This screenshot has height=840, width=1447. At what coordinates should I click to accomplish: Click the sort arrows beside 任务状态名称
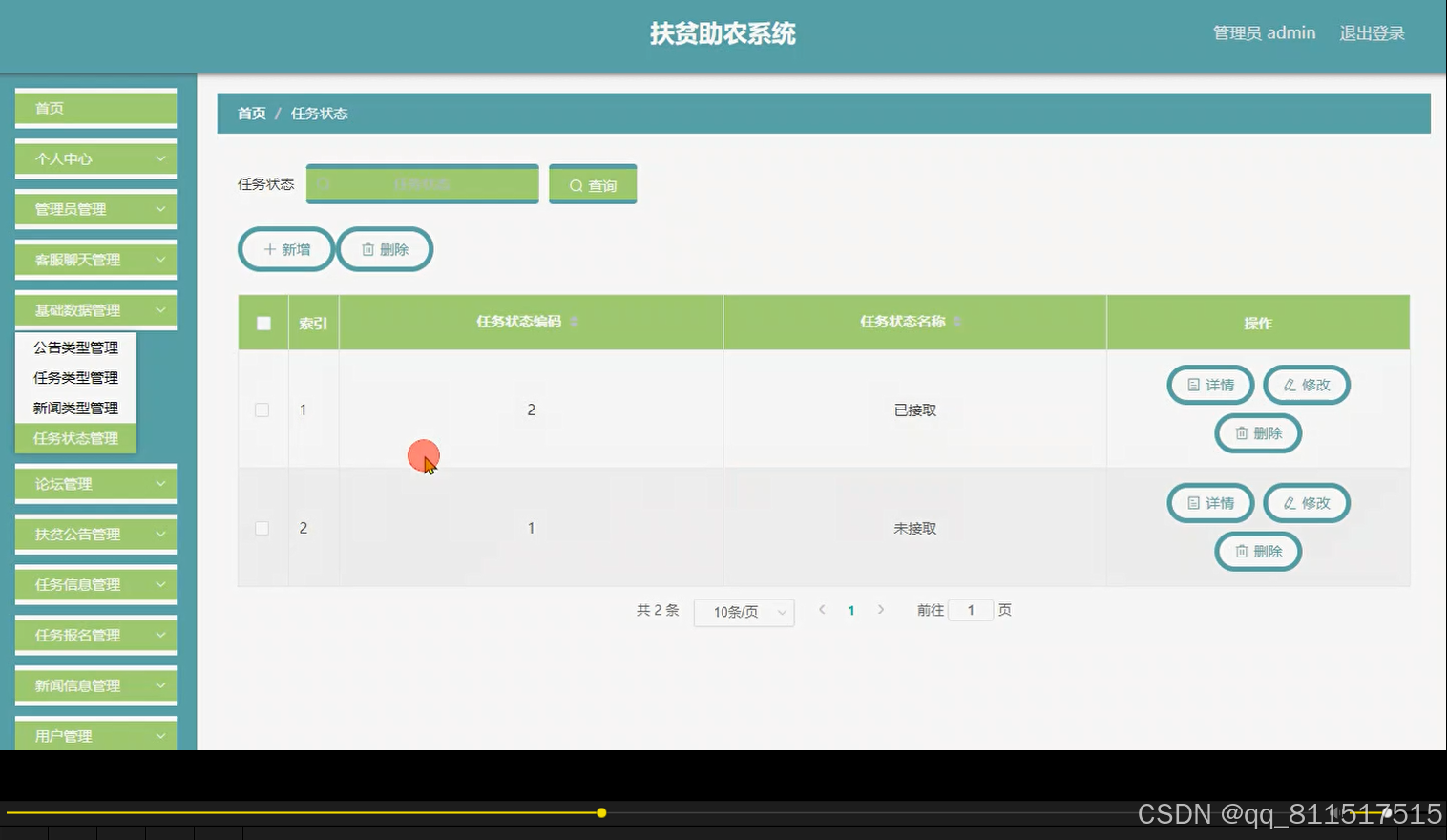(957, 322)
